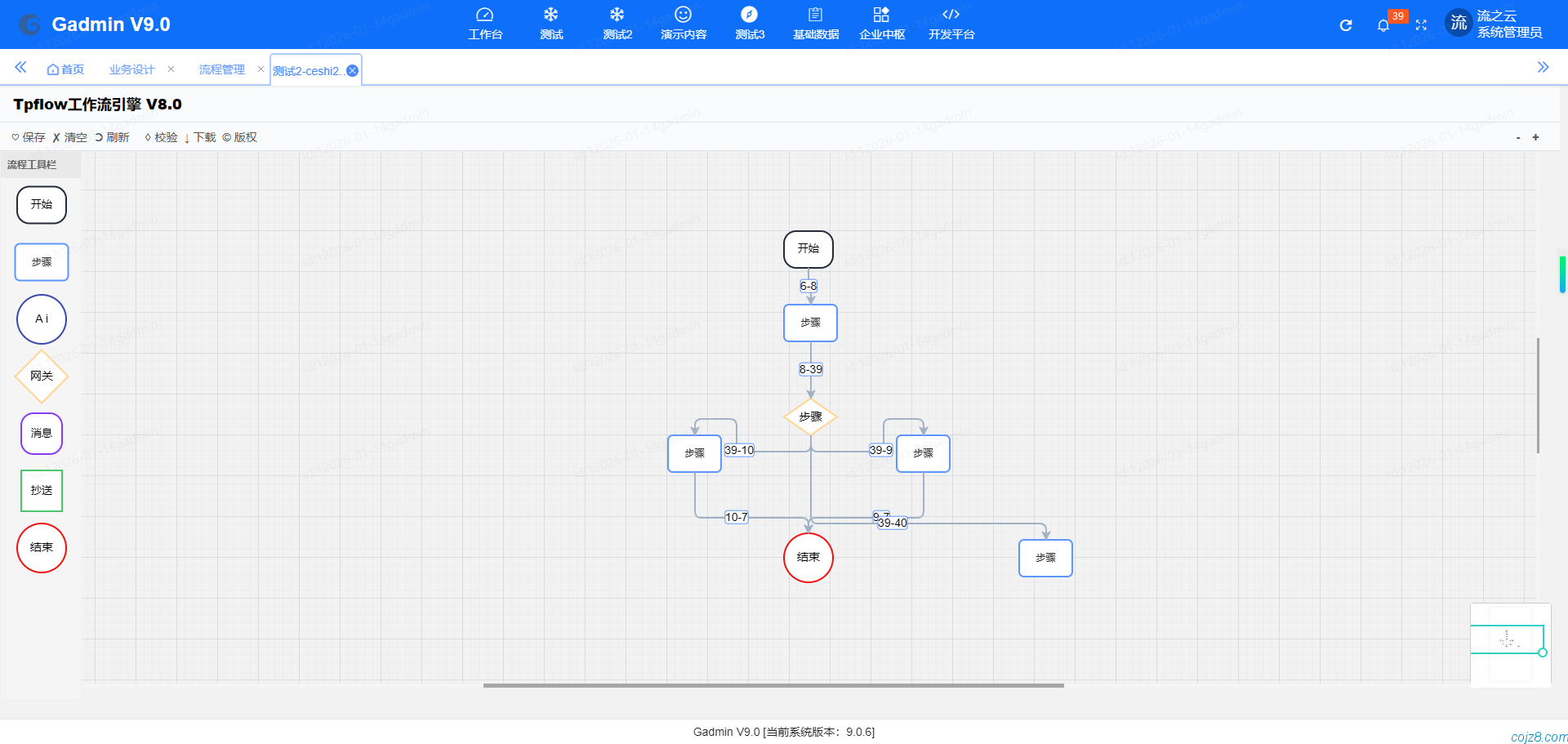Toggle fullscreen mode icon

pyautogui.click(x=1421, y=25)
